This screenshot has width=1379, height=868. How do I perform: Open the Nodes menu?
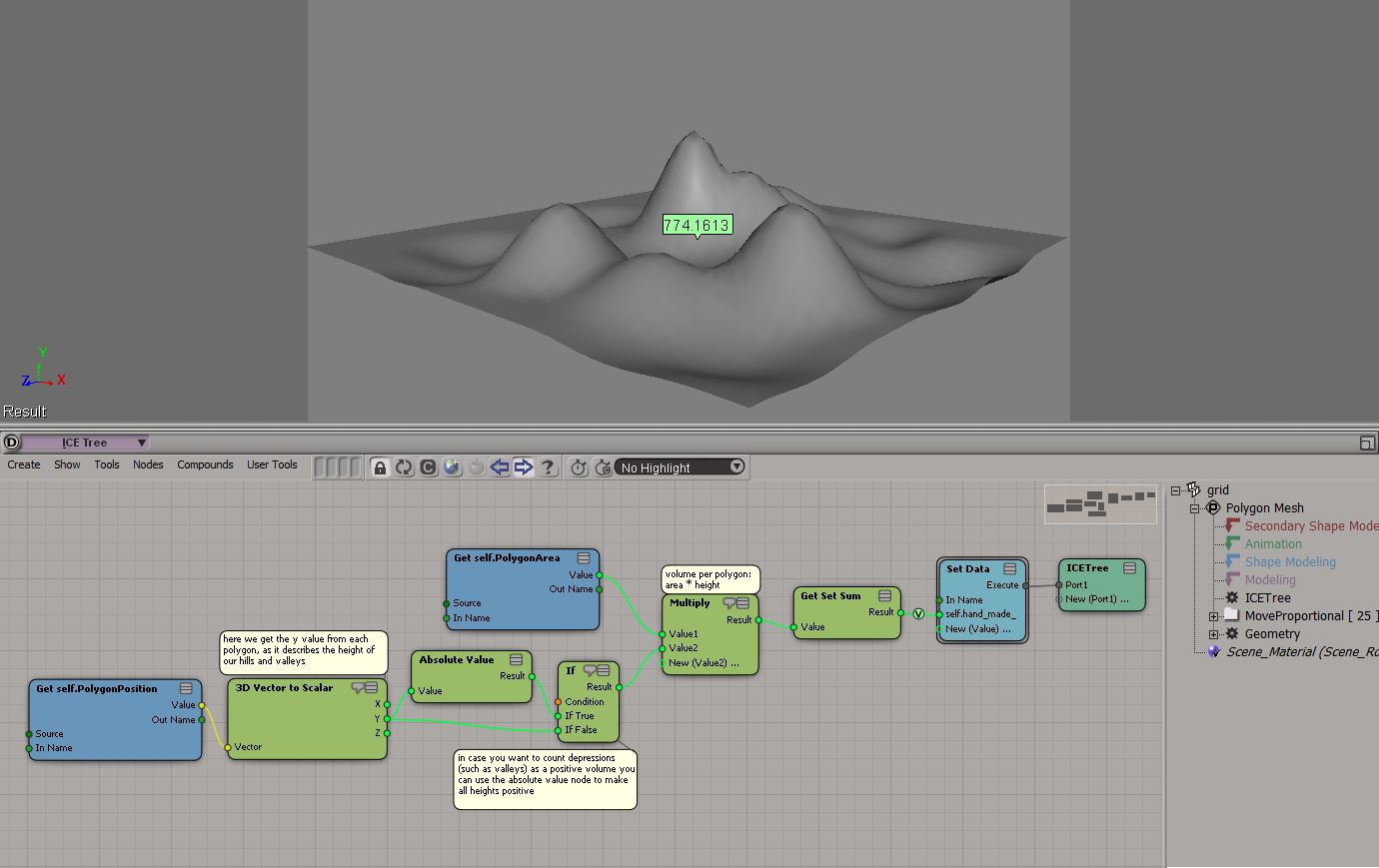coord(148,464)
